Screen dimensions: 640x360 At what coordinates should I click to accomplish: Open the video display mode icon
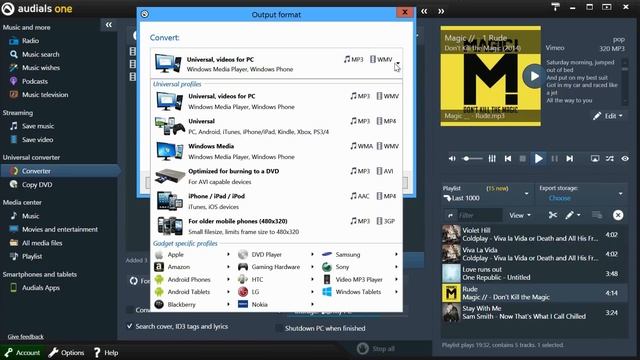pyautogui.click(x=595, y=159)
